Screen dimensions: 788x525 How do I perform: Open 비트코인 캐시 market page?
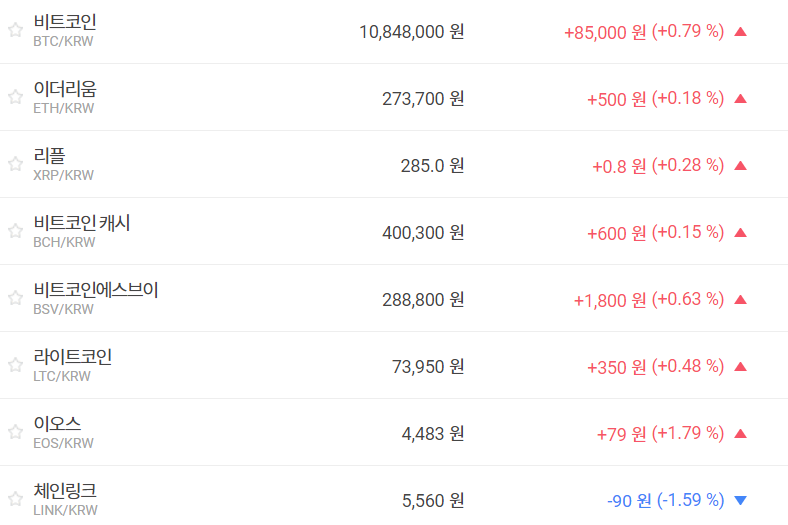coord(82,223)
